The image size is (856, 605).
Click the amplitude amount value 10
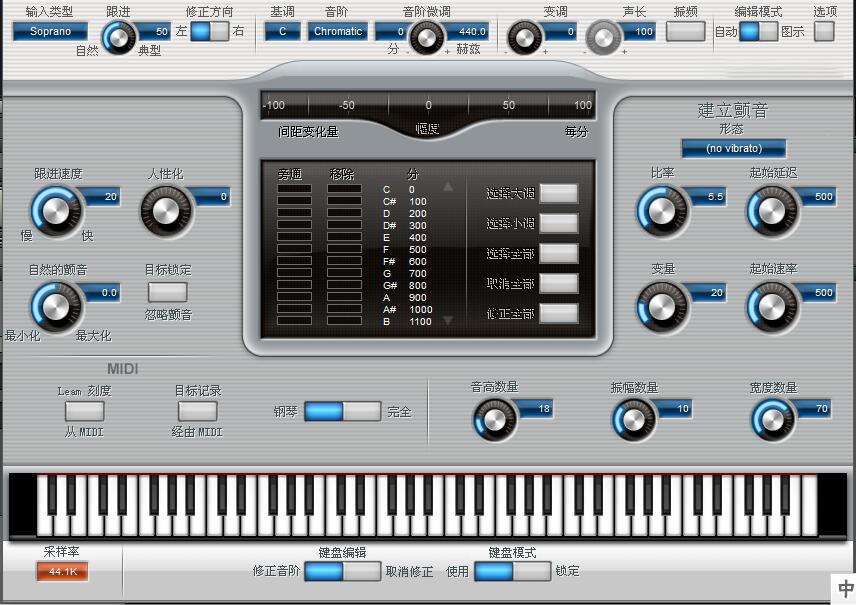tap(675, 408)
